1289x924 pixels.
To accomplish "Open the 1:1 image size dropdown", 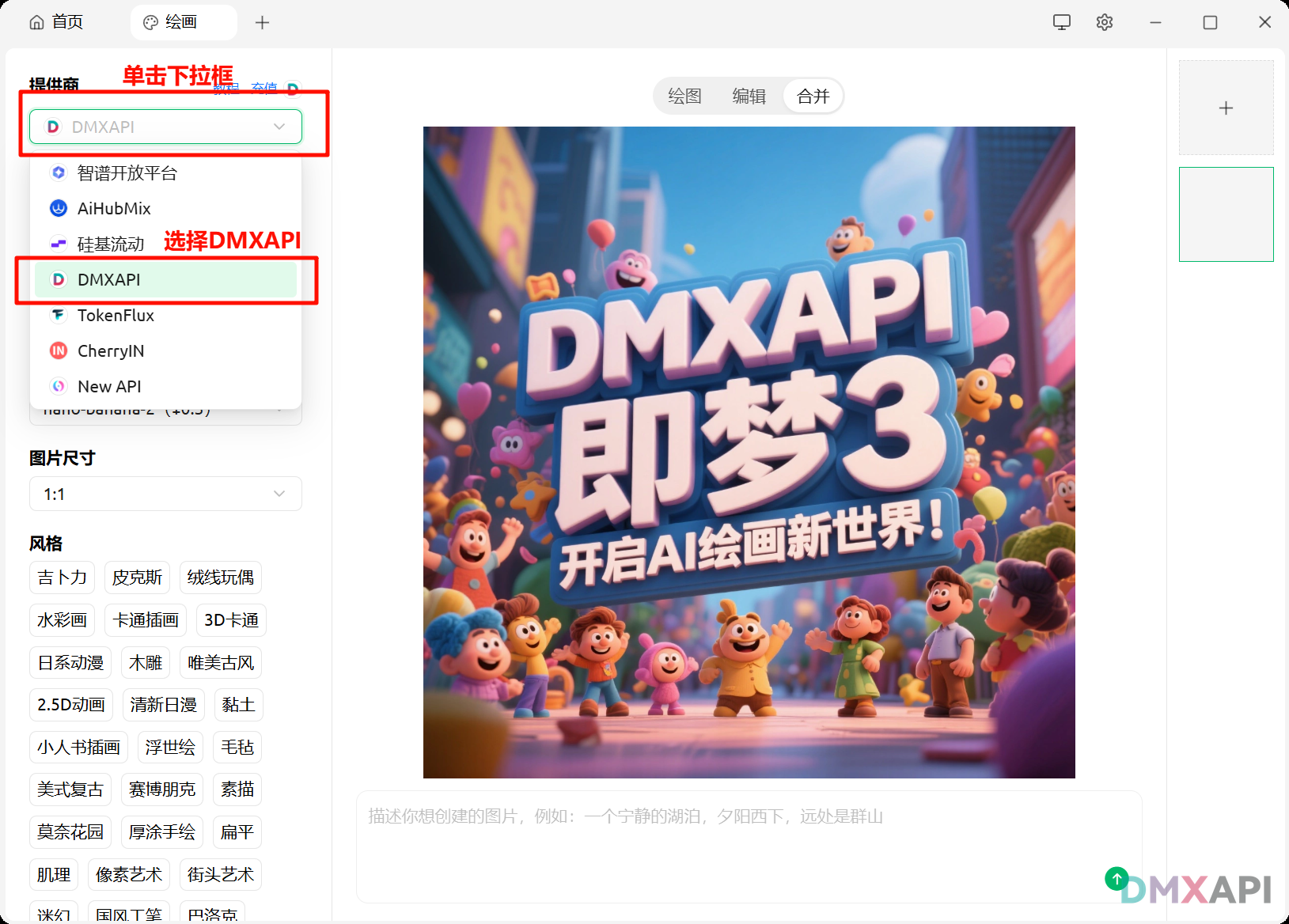I will tap(165, 494).
